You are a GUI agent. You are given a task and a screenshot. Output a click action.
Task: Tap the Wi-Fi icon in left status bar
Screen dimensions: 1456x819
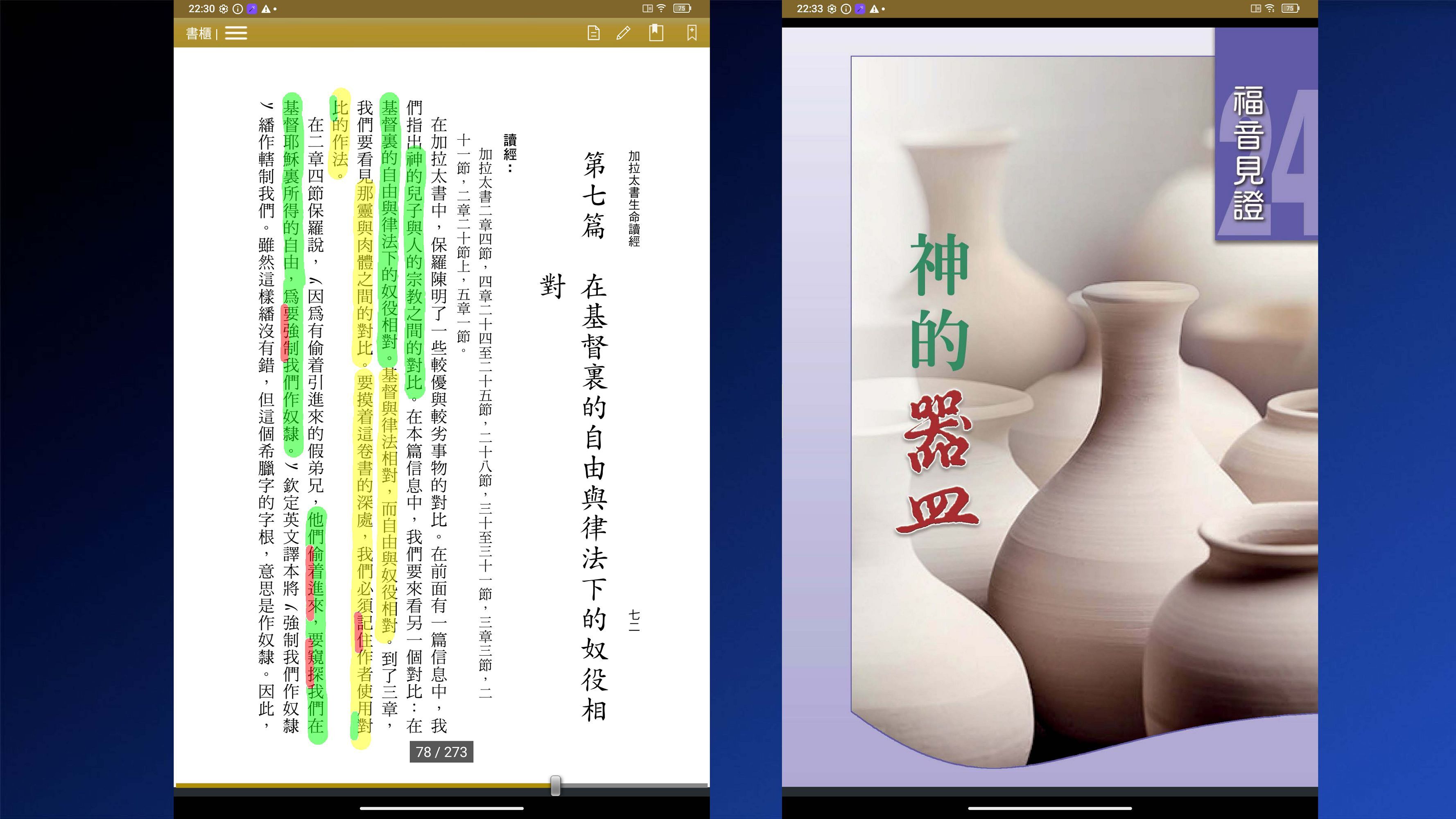point(661,9)
